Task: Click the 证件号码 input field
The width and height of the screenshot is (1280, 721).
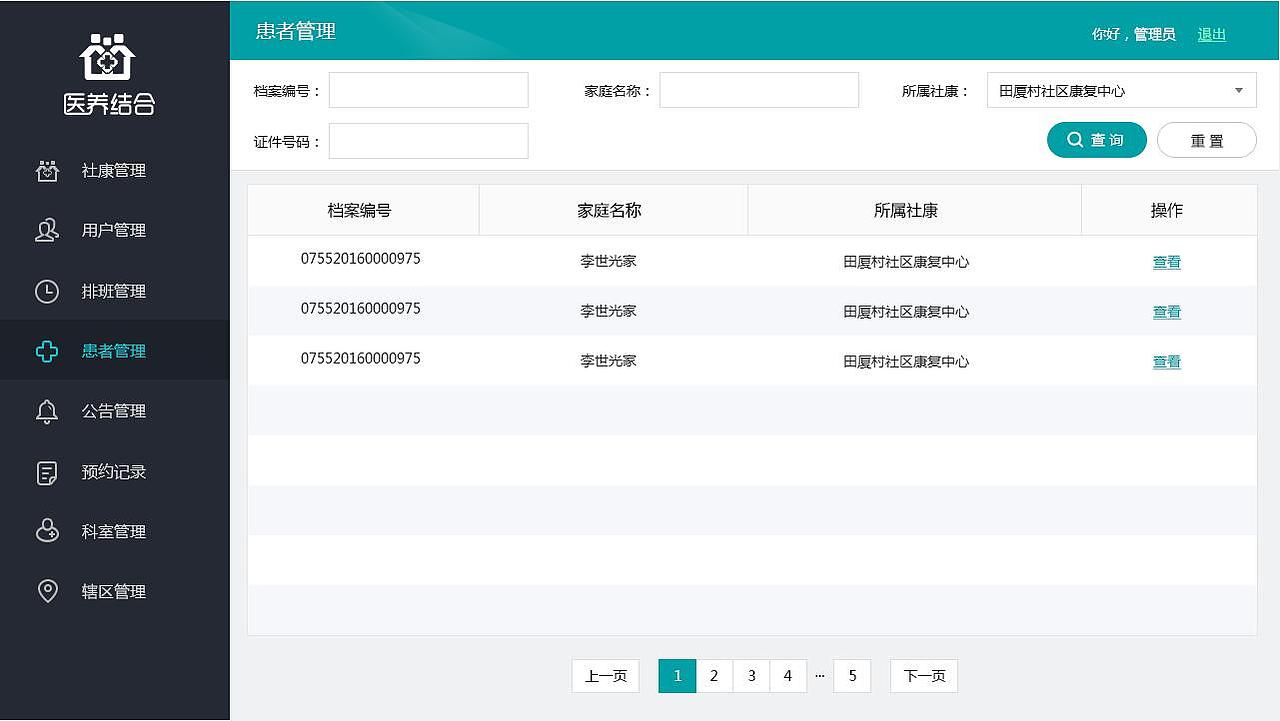Action: point(428,141)
